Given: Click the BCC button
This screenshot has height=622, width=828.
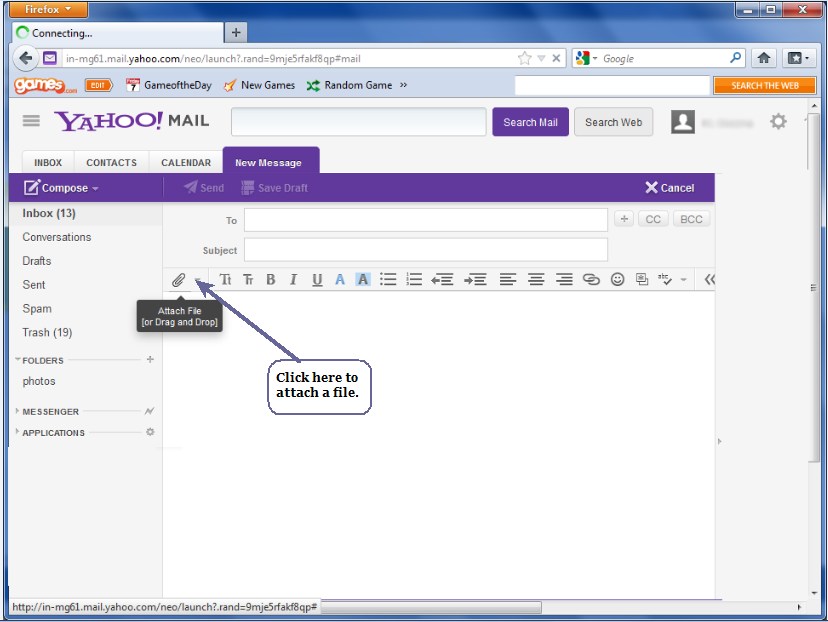Looking at the screenshot, I should coord(690,218).
